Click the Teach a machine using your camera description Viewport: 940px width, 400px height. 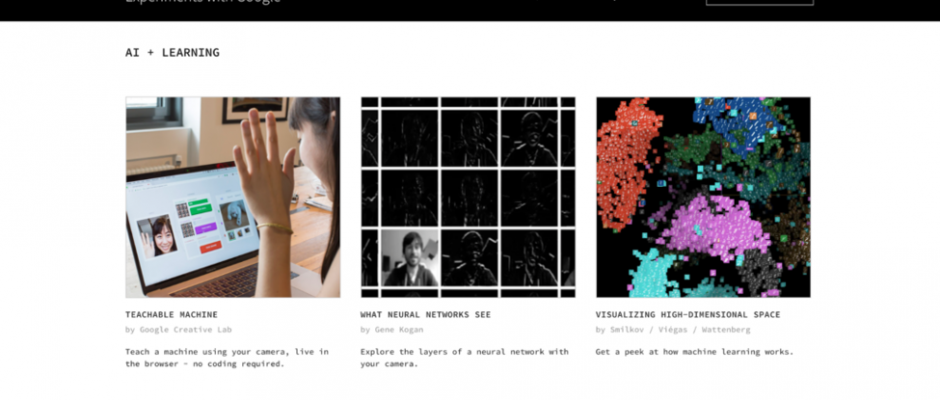tap(227, 357)
